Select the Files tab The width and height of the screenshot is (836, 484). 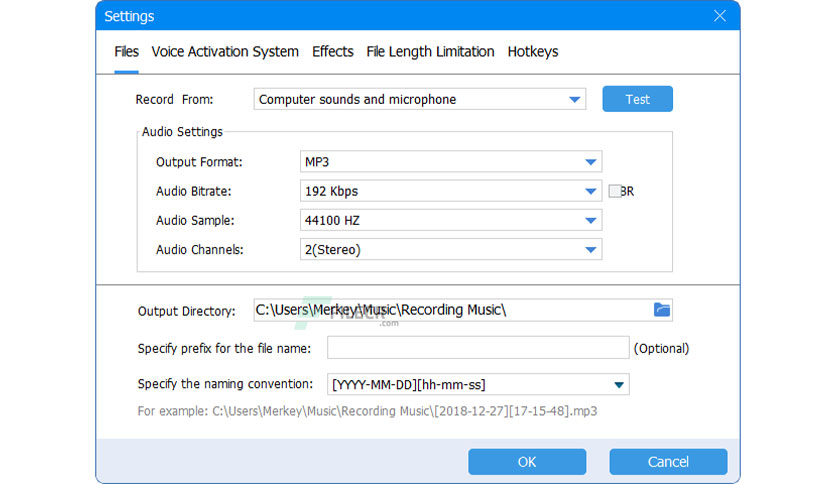tap(126, 52)
